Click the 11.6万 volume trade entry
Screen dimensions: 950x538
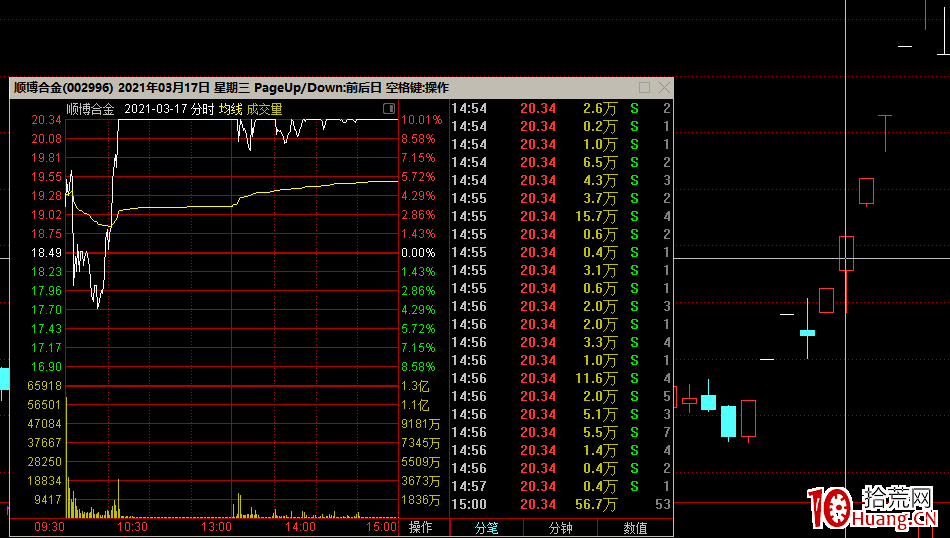click(598, 378)
